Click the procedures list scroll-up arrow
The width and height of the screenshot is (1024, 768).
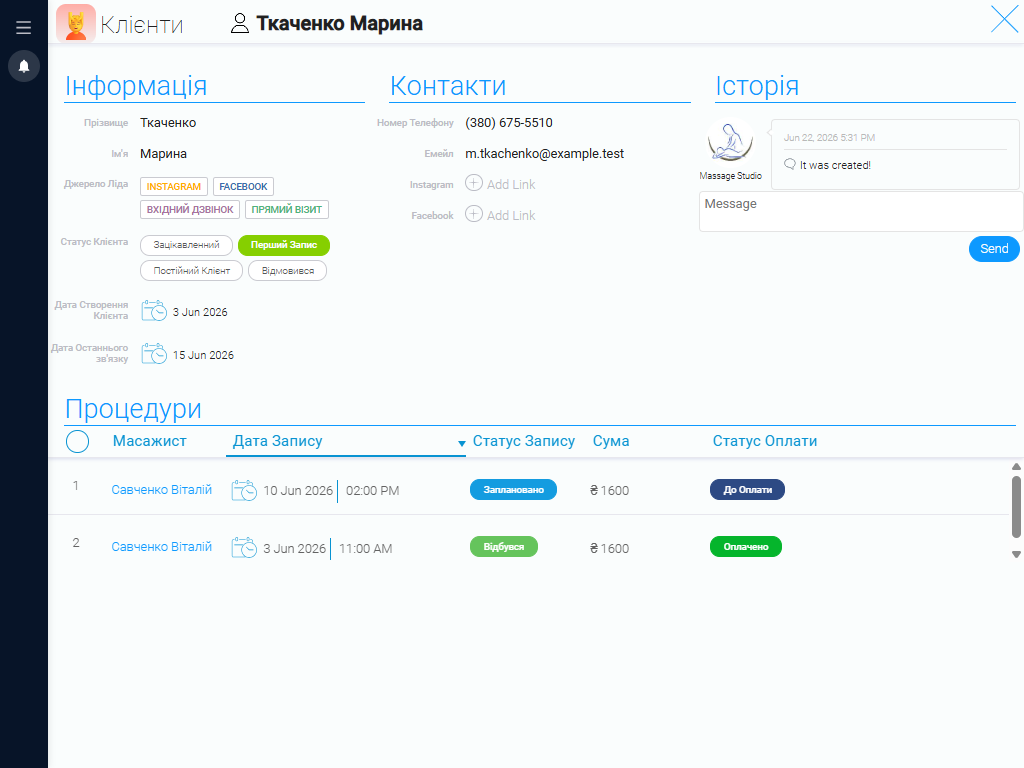tap(1016, 466)
